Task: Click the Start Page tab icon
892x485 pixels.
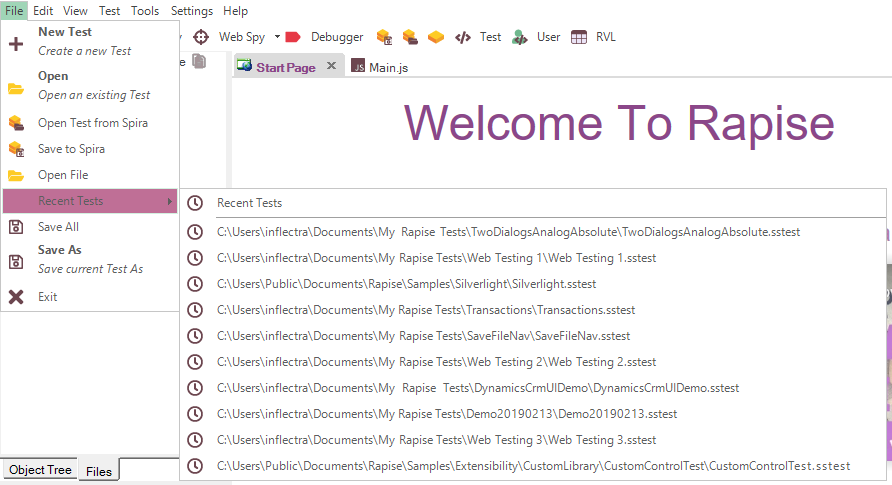Action: click(x=245, y=65)
